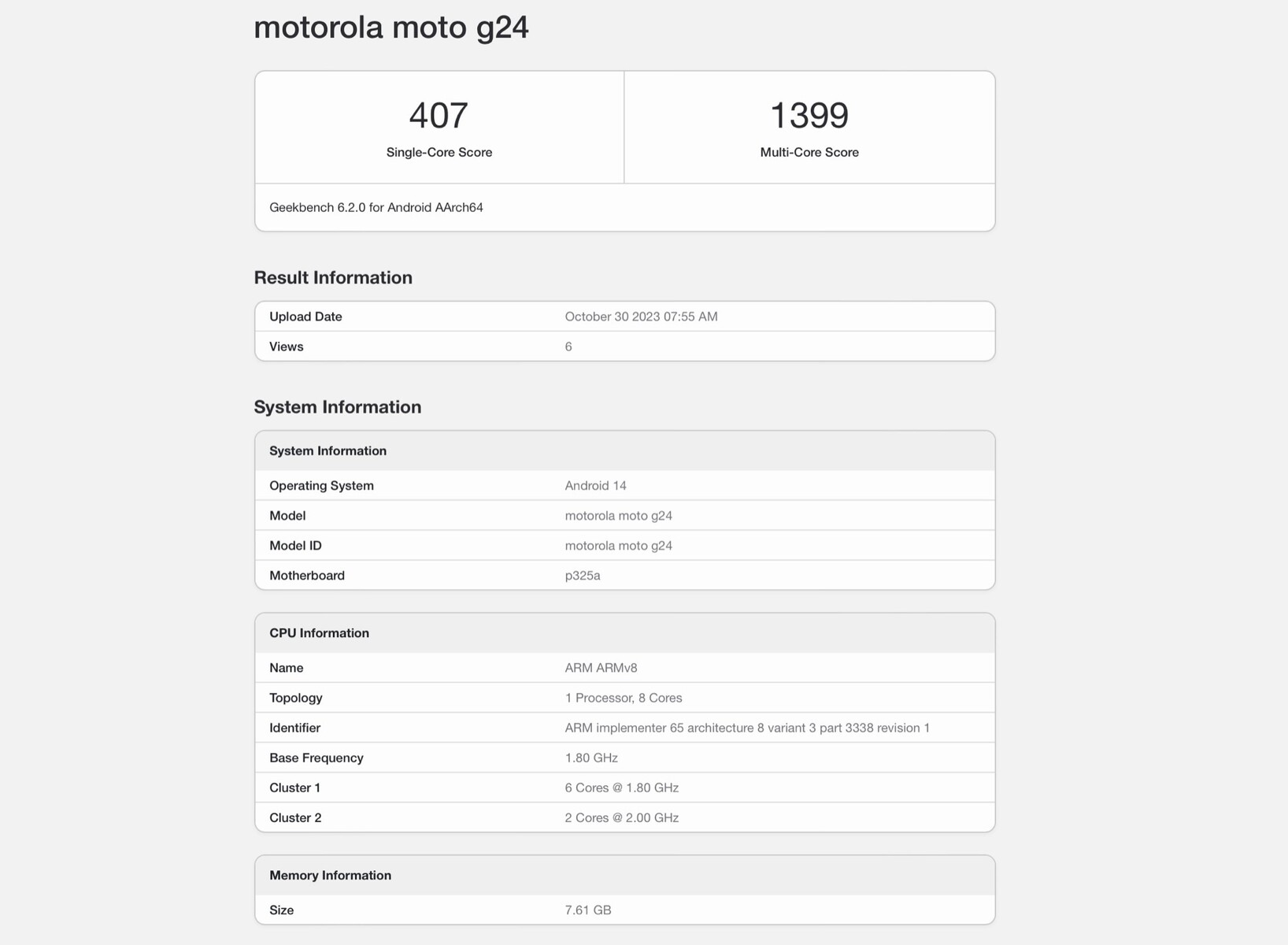Click the Cluster 1 value 6 Cores @ 1.80 GHz
1288x945 pixels.
[621, 787]
